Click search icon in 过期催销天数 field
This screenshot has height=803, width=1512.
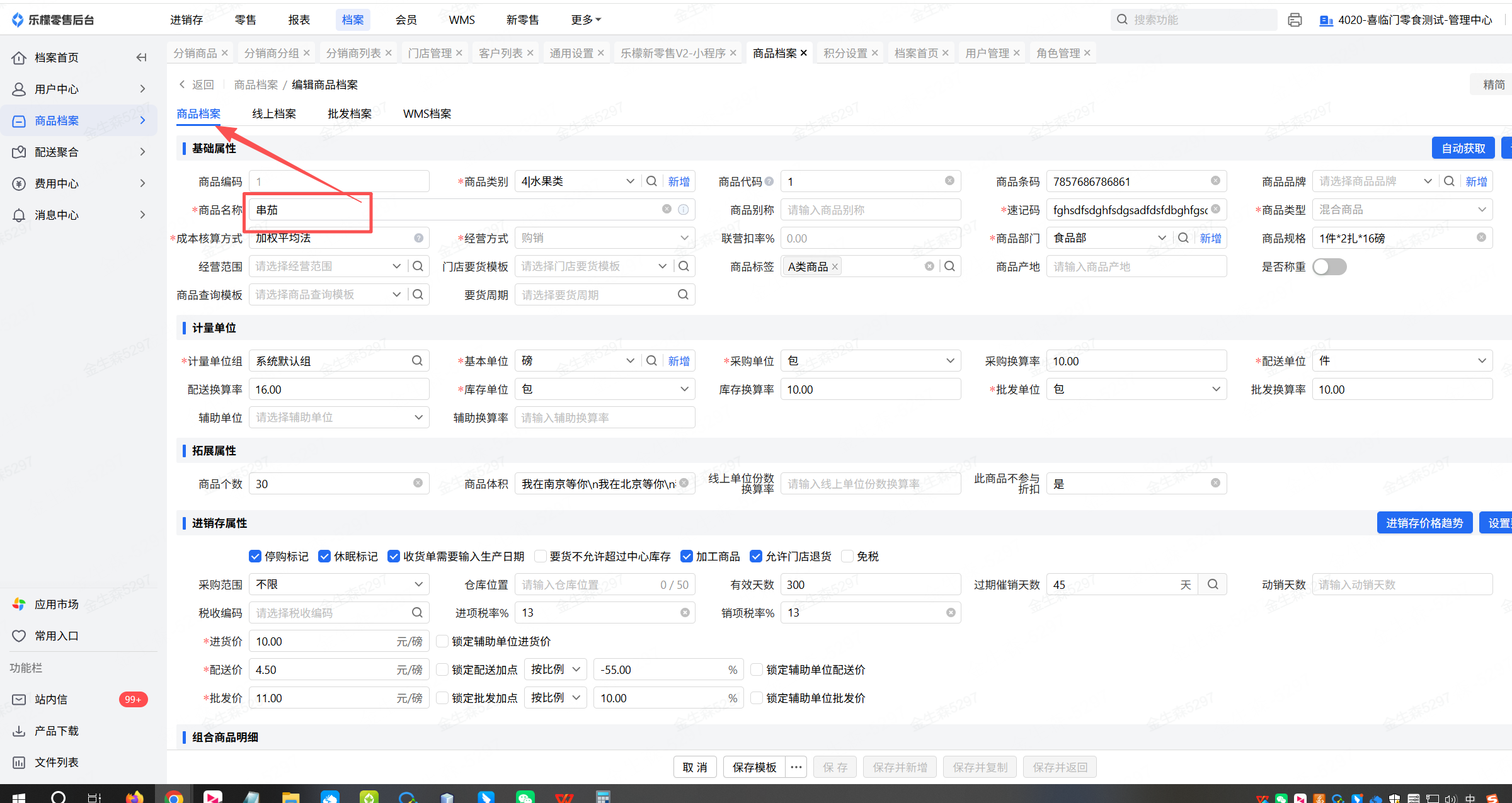click(1213, 584)
